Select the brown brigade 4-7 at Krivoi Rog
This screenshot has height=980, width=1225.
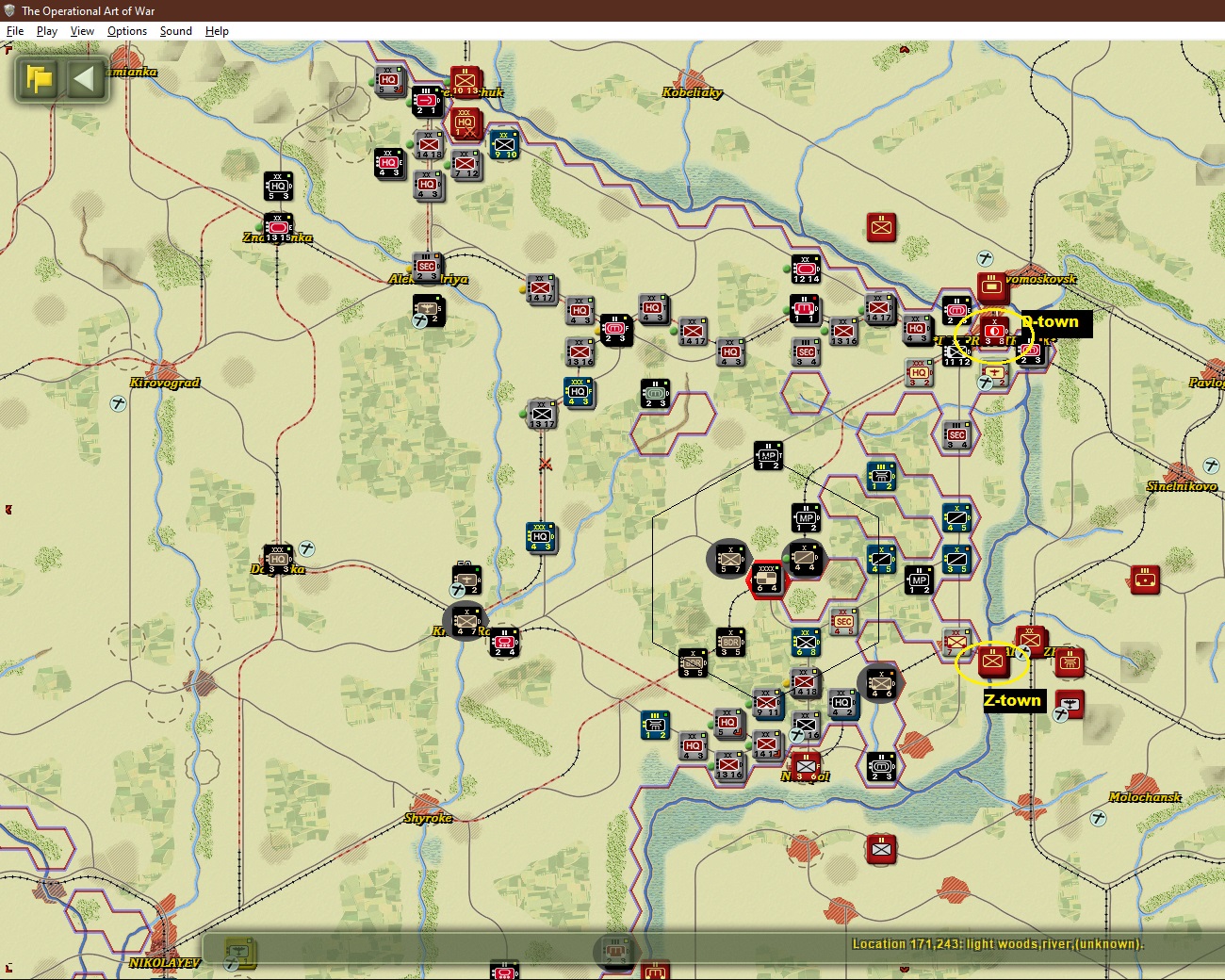point(466,621)
